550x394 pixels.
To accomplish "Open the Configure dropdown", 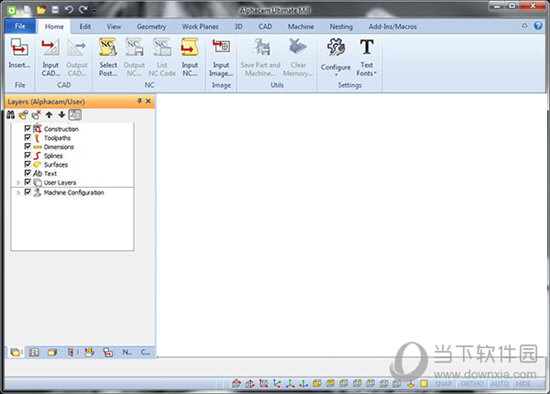I will 336,59.
